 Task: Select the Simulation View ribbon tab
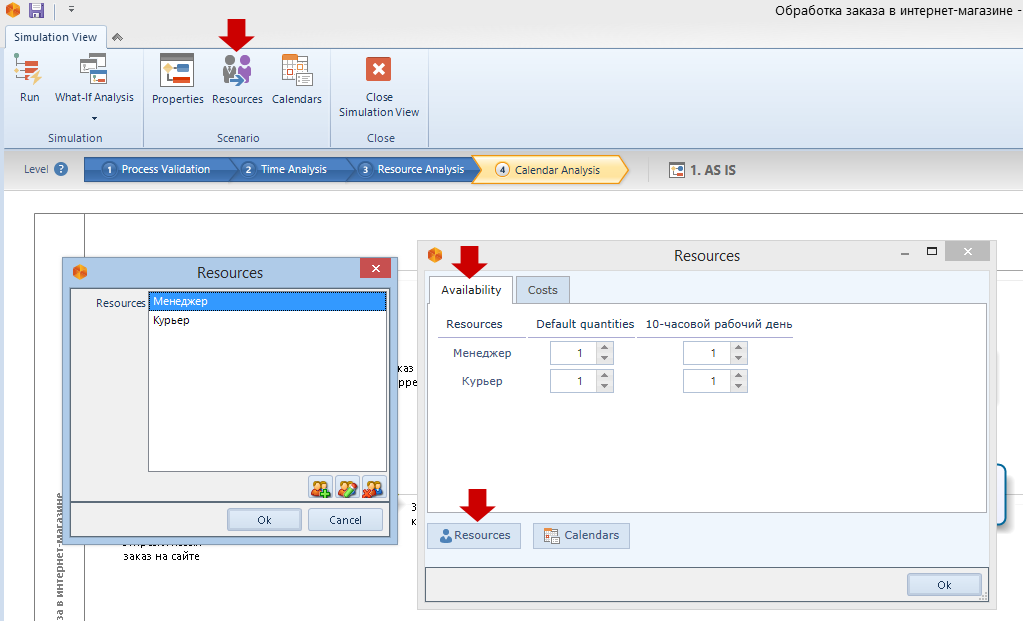click(x=55, y=37)
